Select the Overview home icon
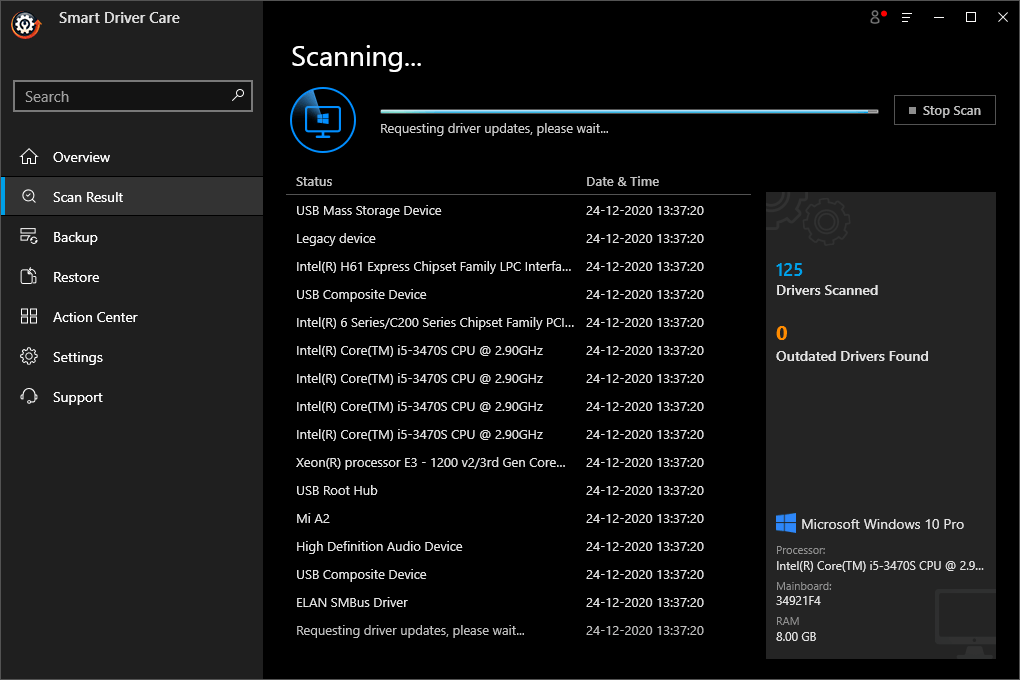 click(28, 156)
